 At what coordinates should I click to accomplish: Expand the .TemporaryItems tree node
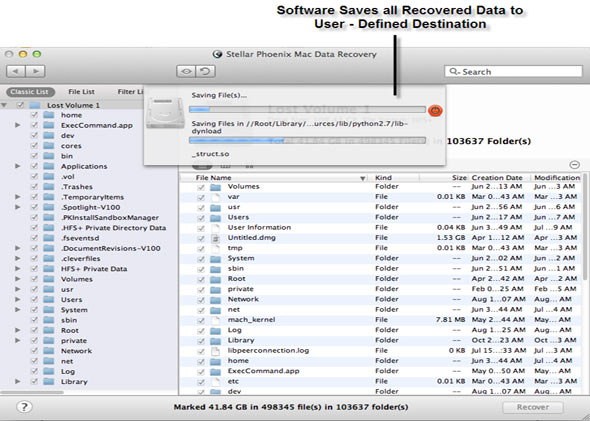coord(18,197)
